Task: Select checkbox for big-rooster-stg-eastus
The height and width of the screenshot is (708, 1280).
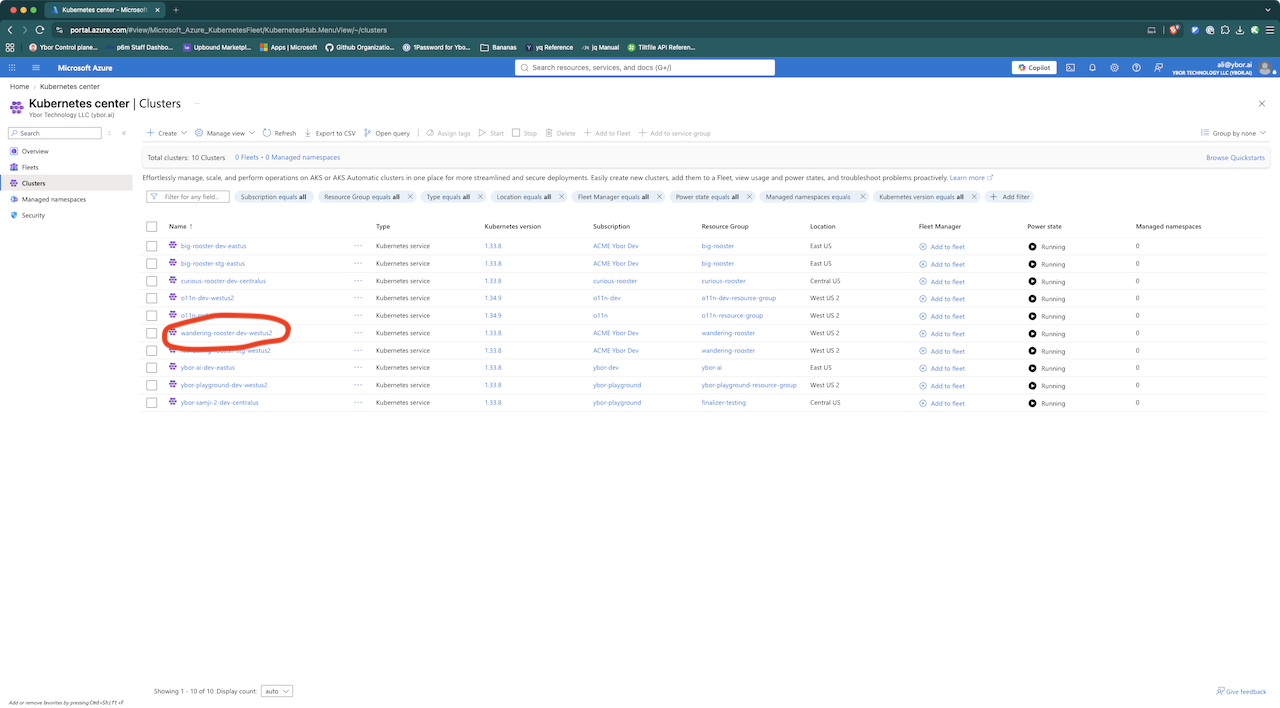Action: pos(152,264)
